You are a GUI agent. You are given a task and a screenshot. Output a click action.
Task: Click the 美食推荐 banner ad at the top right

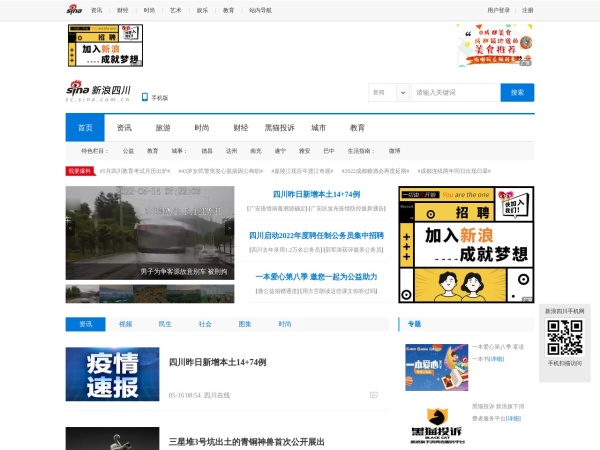click(494, 45)
